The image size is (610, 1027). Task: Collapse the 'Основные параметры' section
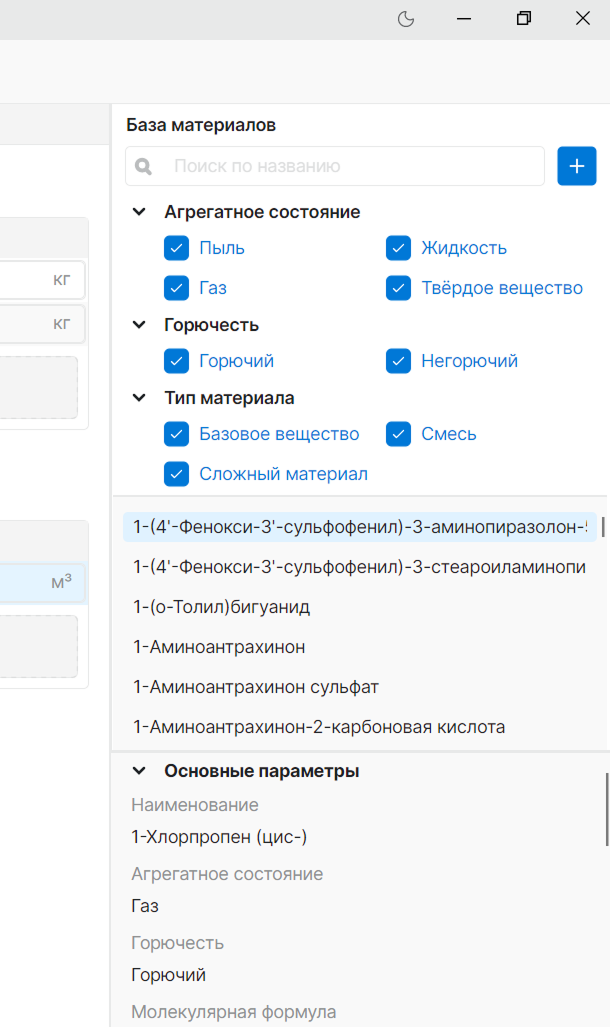tap(139, 771)
